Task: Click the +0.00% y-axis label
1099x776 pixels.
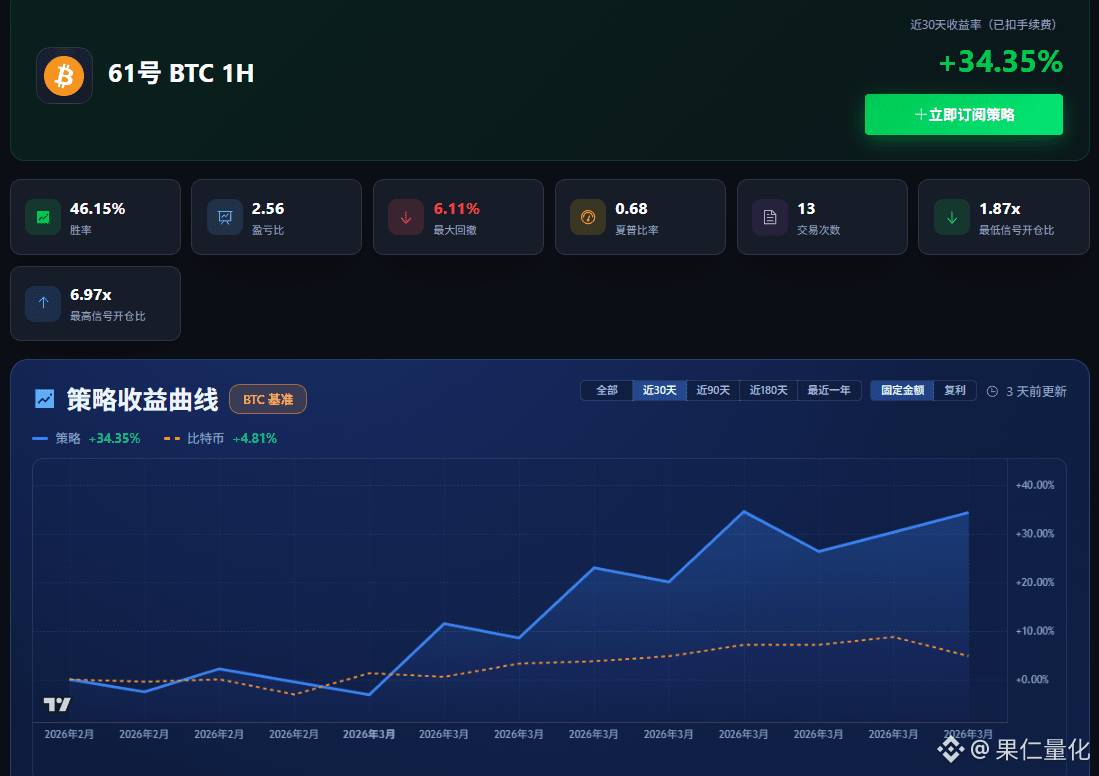Action: click(x=1032, y=679)
